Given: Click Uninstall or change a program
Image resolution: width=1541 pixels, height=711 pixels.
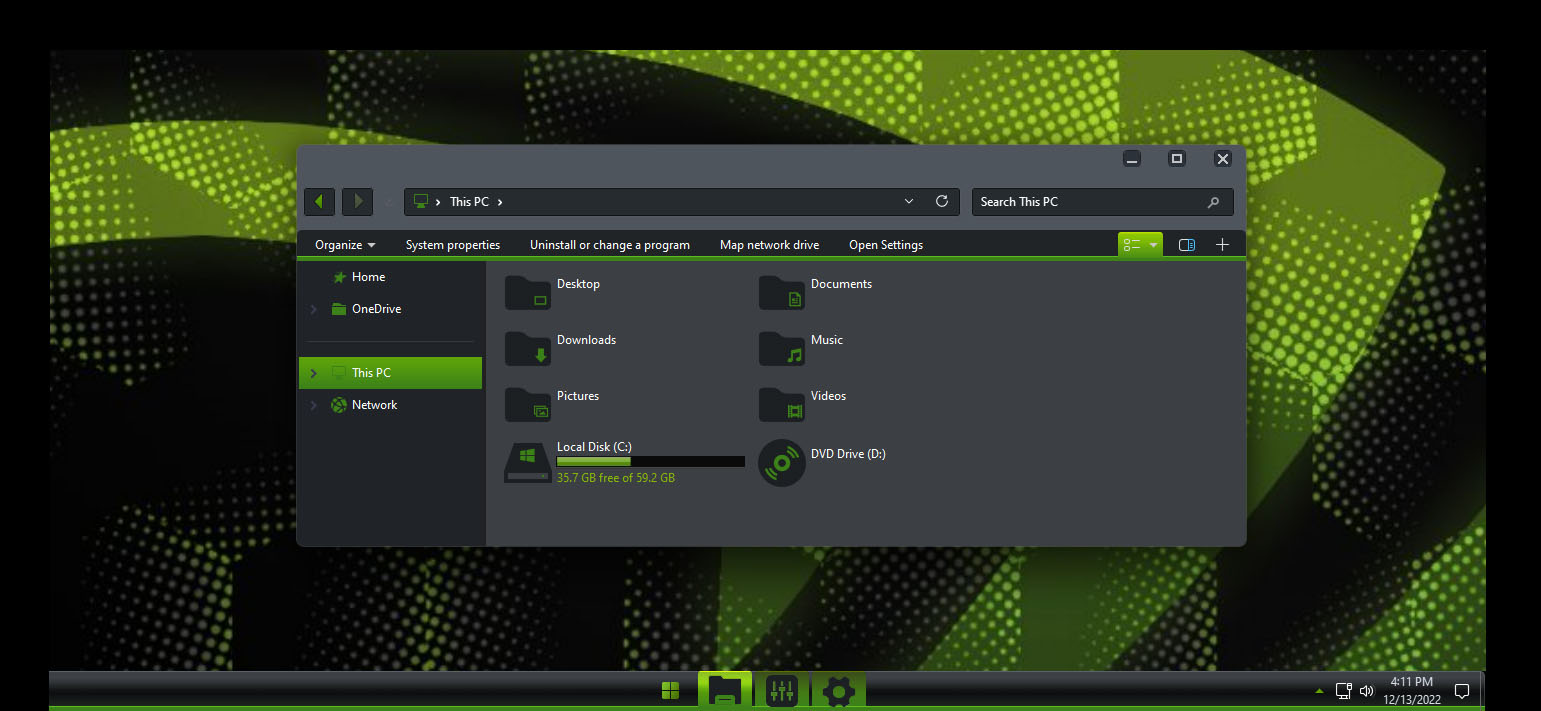Looking at the screenshot, I should pos(609,244).
